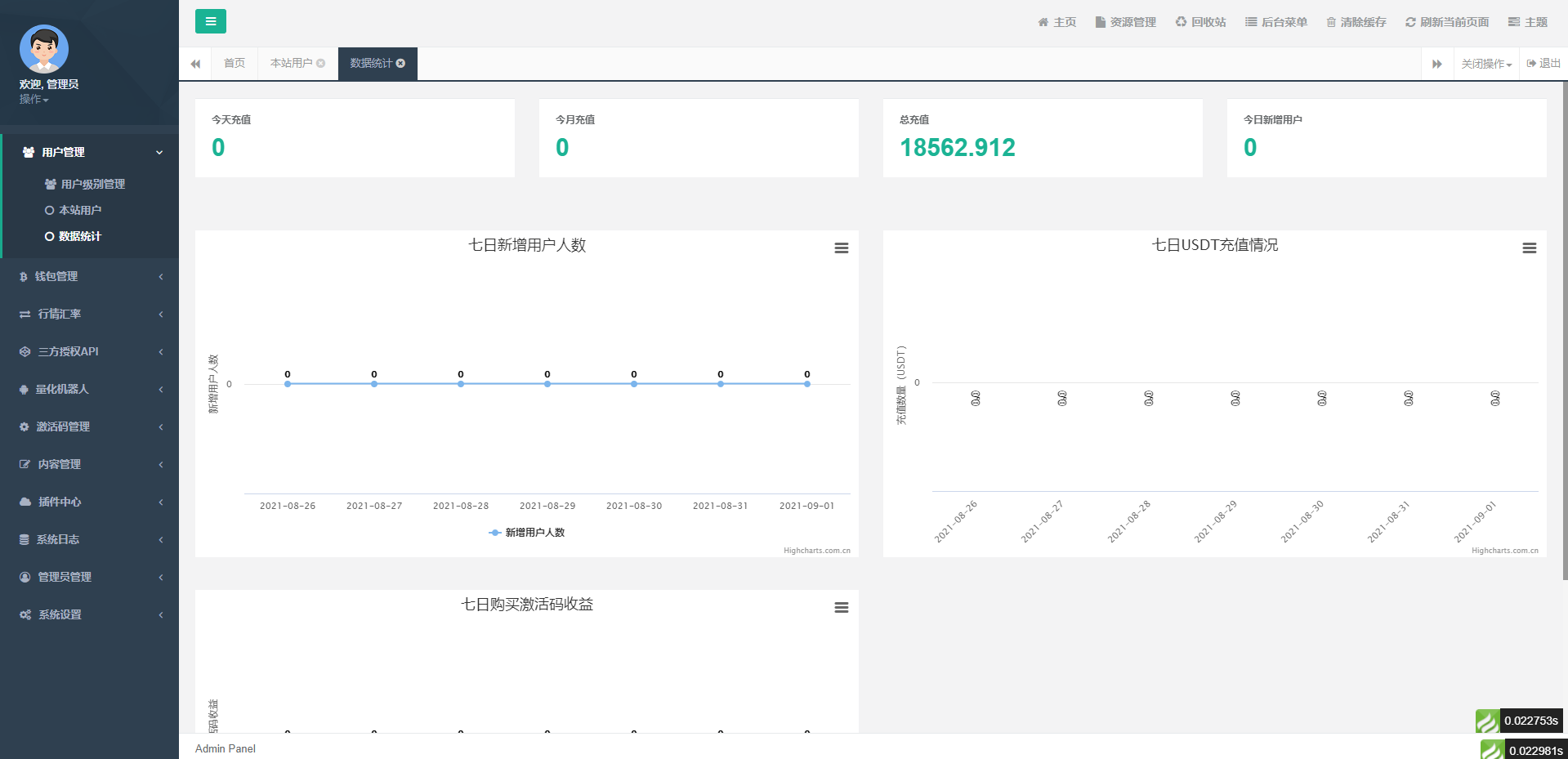Open the 主题 theme switcher icon

coord(1527,22)
